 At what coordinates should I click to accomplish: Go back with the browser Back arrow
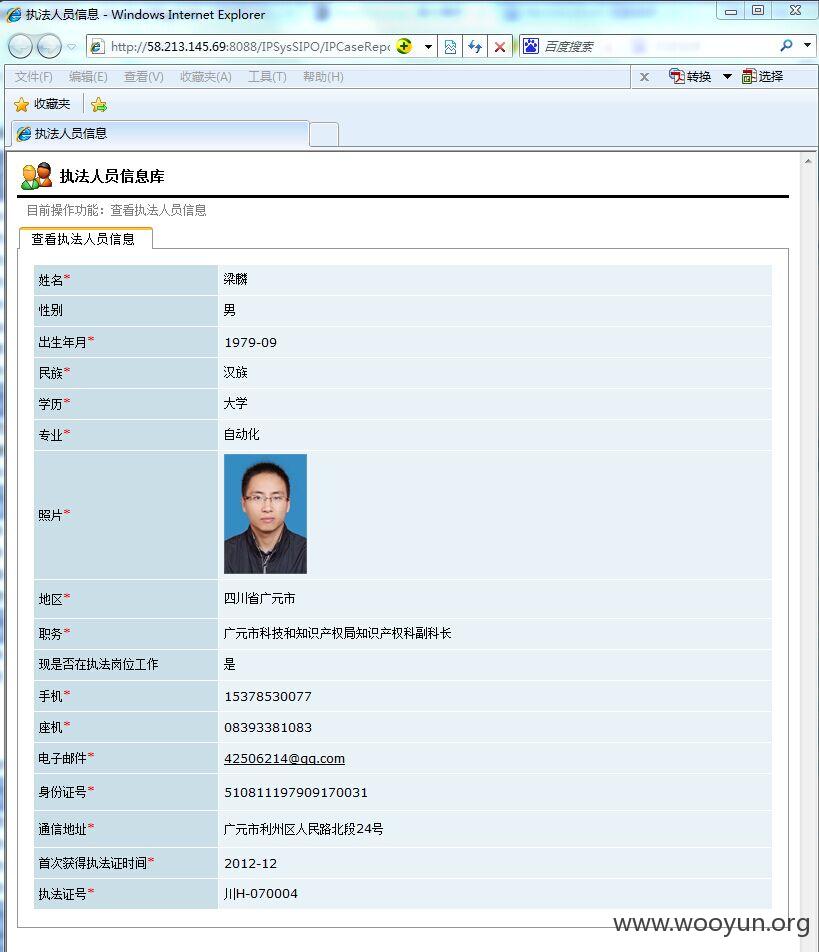tap(20, 46)
